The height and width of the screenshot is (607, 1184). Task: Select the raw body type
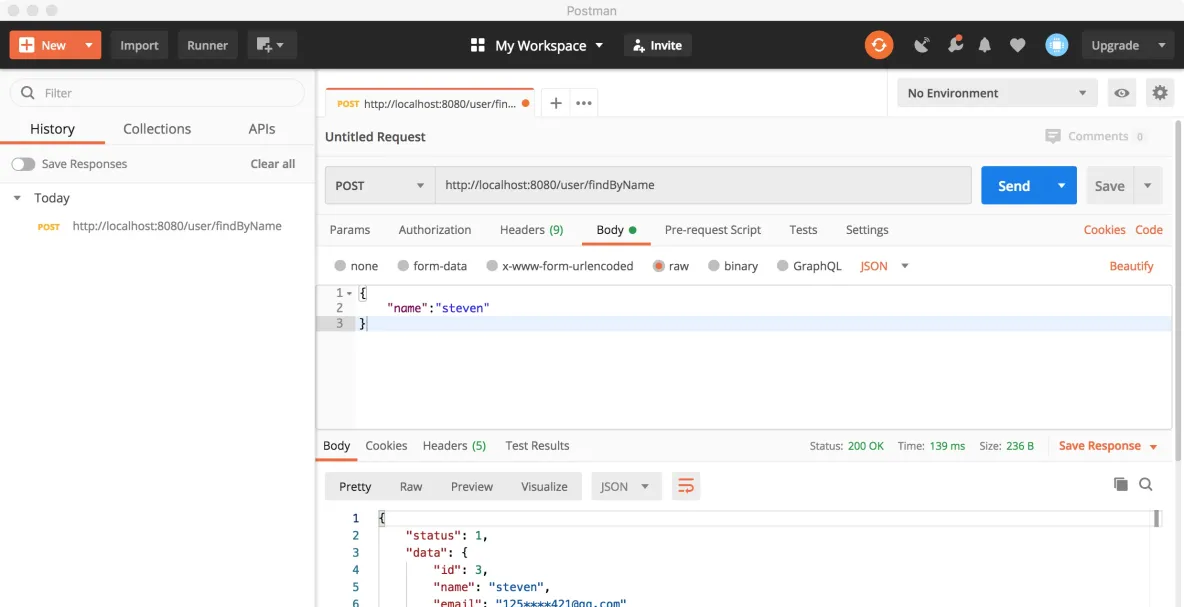658,266
